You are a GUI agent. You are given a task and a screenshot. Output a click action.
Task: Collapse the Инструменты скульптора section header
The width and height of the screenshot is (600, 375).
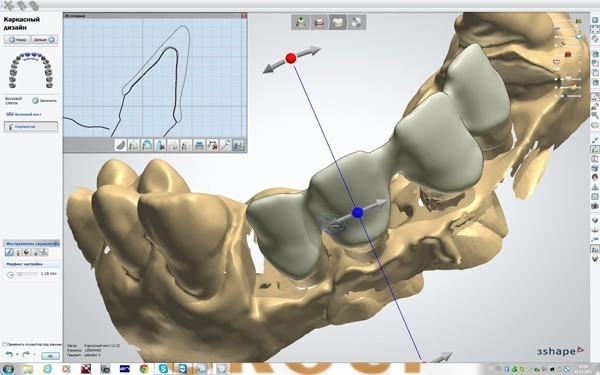pyautogui.click(x=31, y=244)
